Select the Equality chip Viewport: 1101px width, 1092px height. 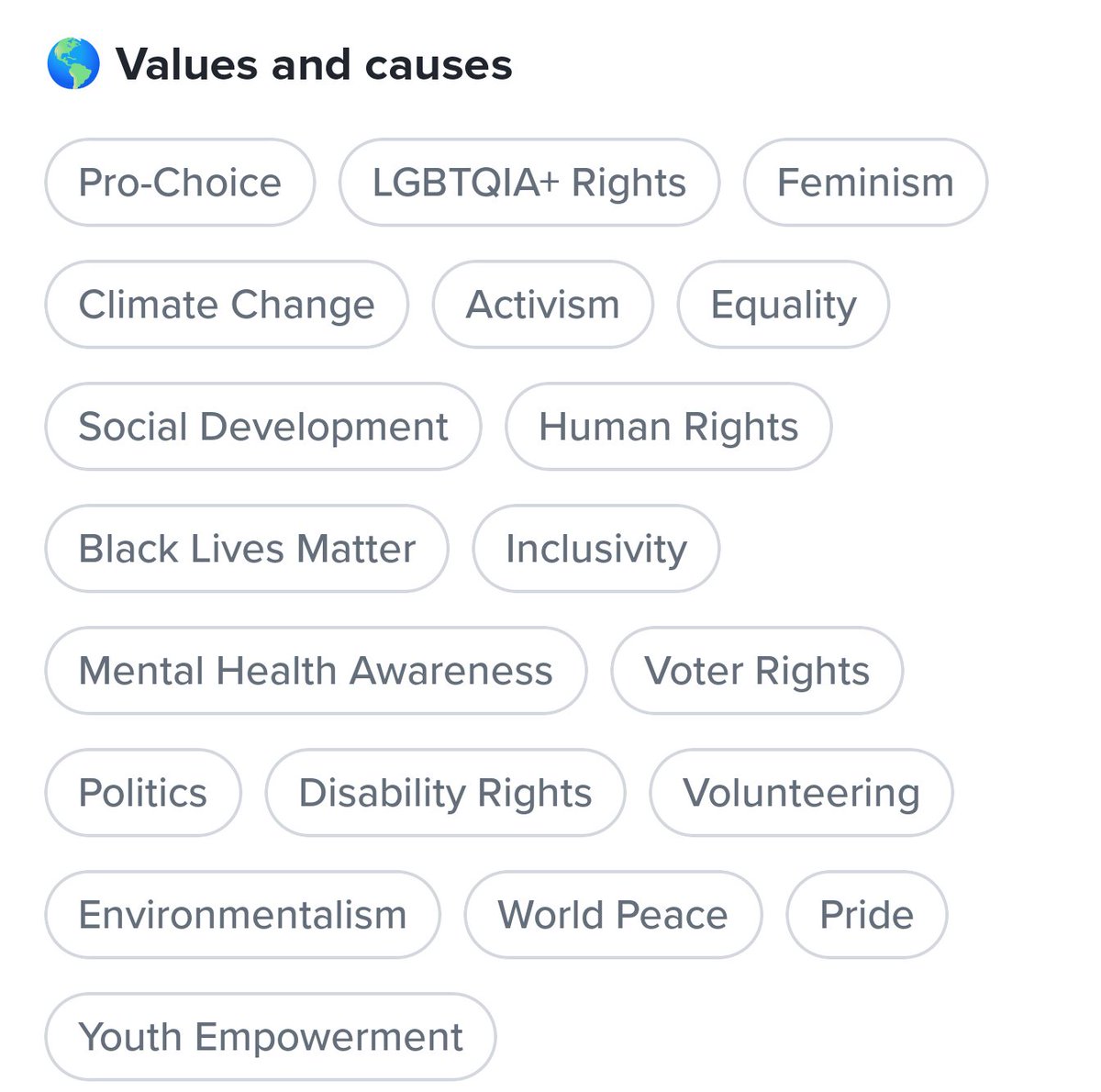tap(784, 304)
